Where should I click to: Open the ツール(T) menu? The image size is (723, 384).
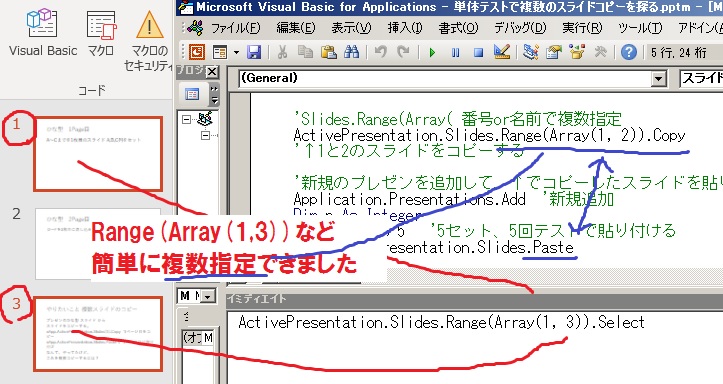pos(640,29)
